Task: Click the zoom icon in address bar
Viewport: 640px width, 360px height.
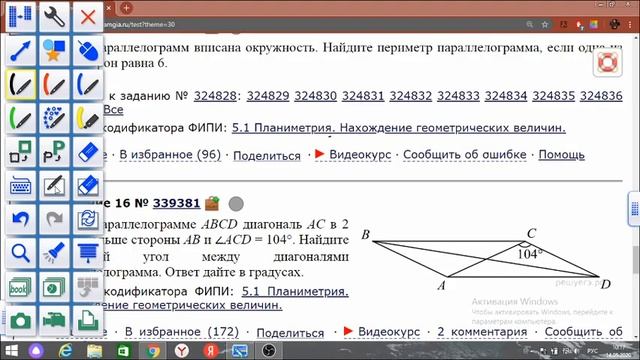Action: 529,24
